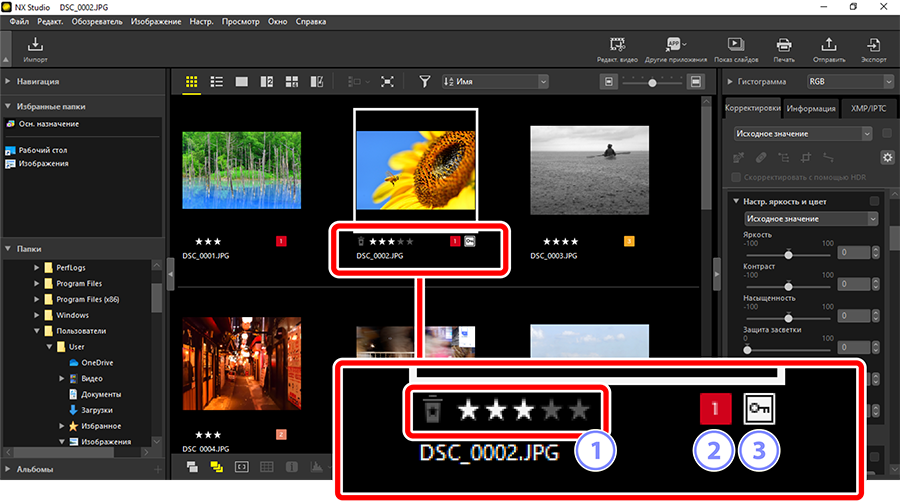Click the filter funnel icon
This screenshot has width=900, height=503.
(x=424, y=81)
